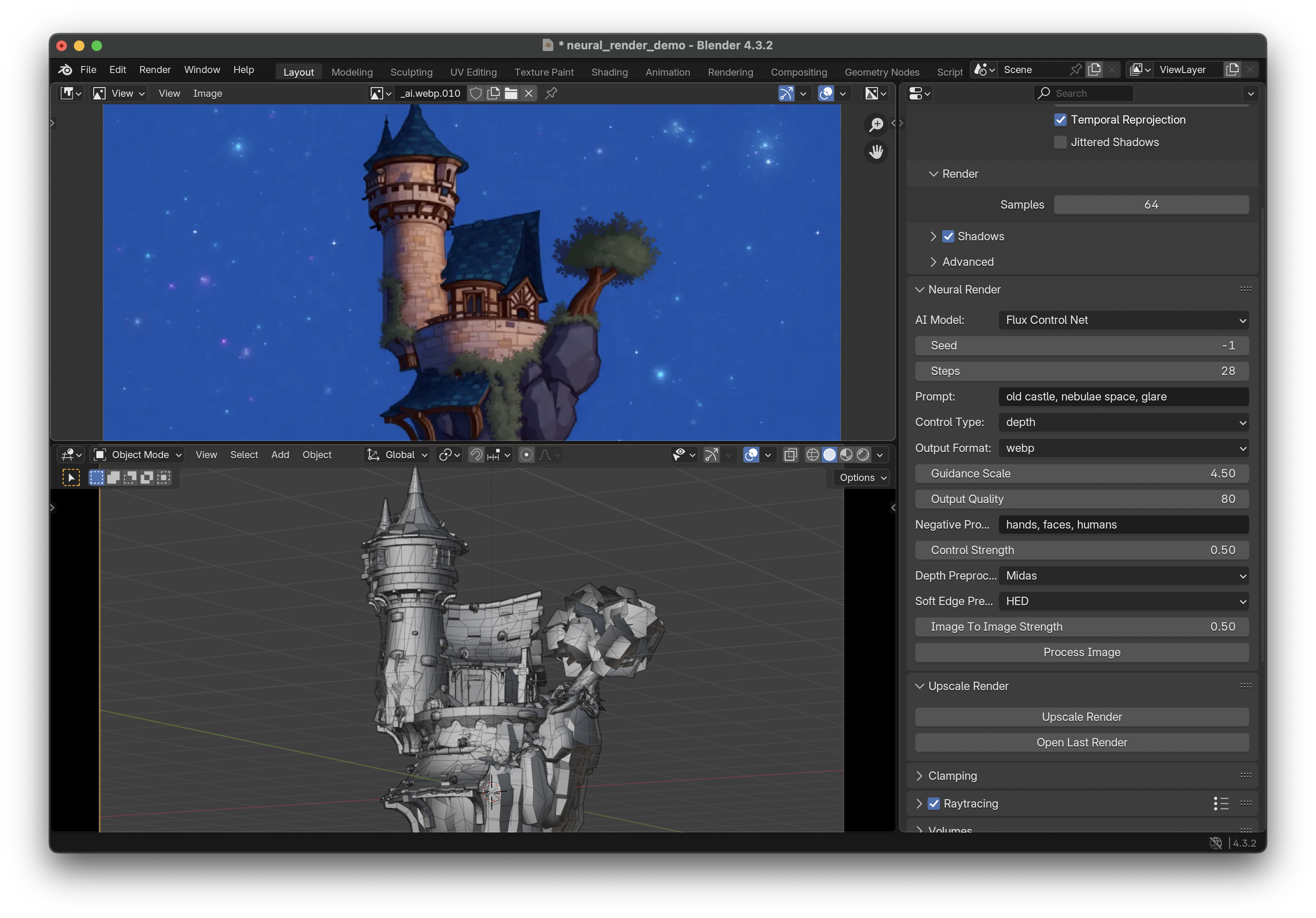Open the AI Model dropdown
Viewport: 1316px width, 918px height.
click(x=1123, y=320)
